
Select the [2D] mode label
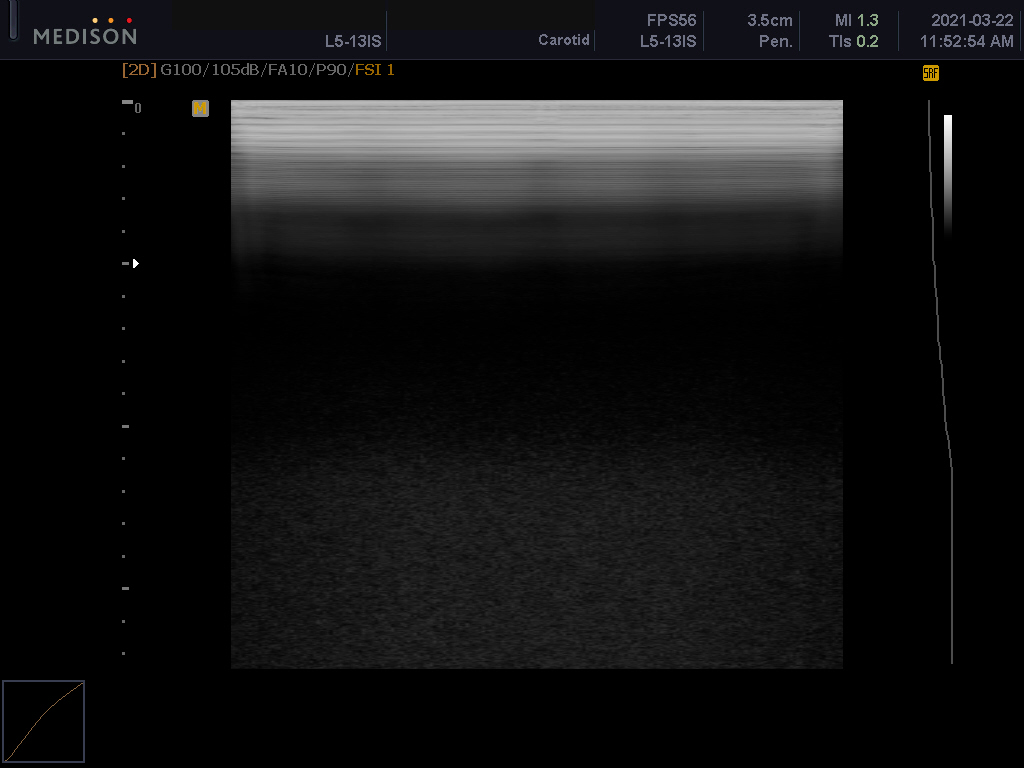[x=139, y=70]
